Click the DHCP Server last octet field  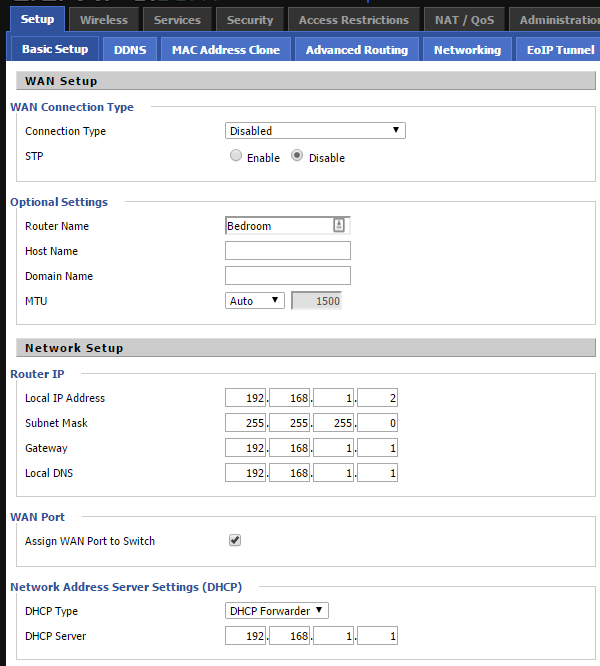point(377,636)
